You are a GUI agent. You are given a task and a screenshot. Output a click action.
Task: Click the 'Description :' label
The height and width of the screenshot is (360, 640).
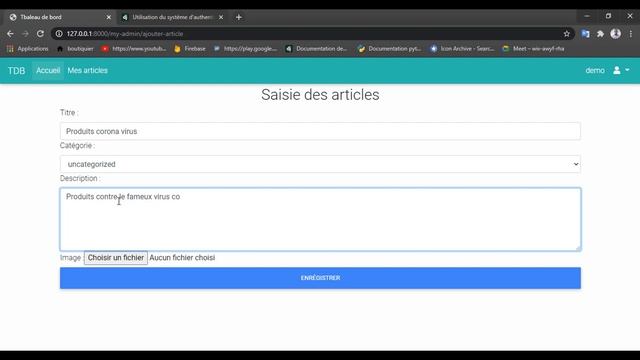coord(80,178)
